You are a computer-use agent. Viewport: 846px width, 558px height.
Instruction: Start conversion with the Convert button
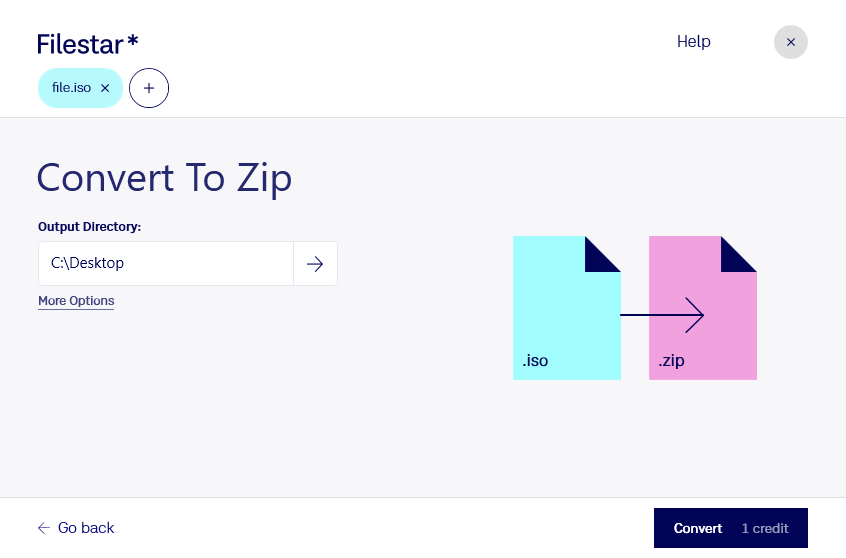pyautogui.click(x=731, y=528)
